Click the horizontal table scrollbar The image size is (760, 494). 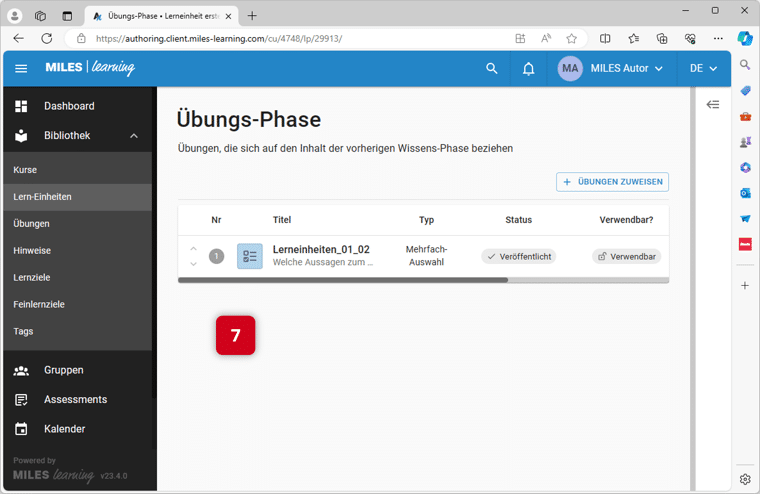coord(342,281)
